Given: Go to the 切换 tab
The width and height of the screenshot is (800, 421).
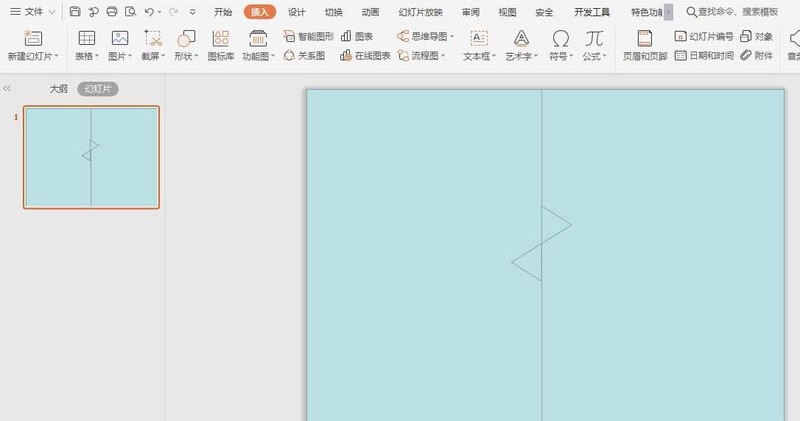Looking at the screenshot, I should pos(334,12).
